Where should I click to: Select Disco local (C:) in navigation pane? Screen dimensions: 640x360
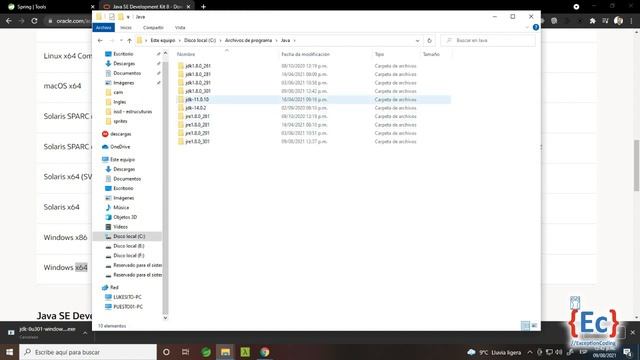click(x=129, y=236)
